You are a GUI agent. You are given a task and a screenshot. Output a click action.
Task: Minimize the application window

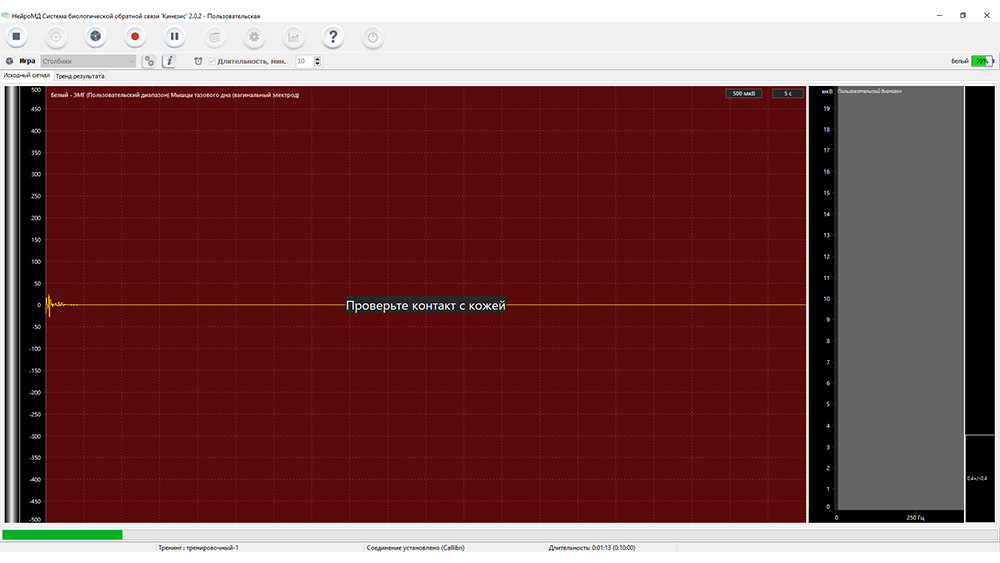coord(939,15)
